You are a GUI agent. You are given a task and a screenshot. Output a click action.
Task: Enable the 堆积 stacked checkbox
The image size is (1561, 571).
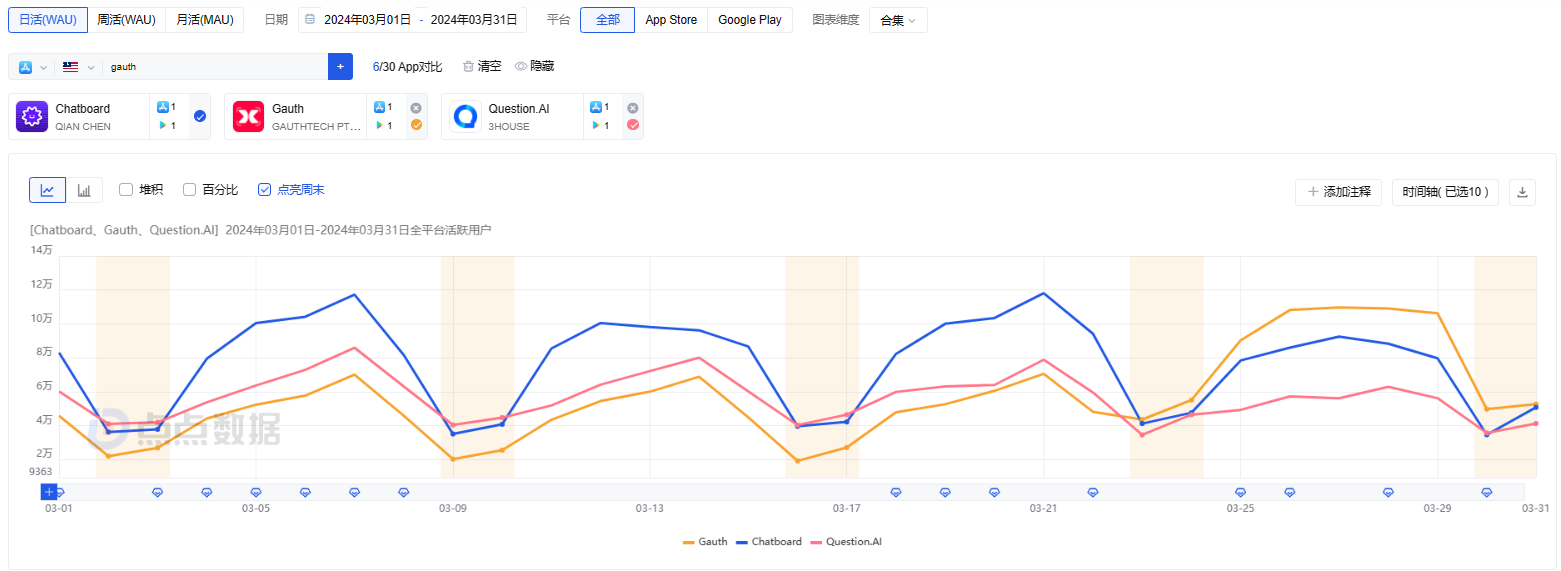(x=126, y=190)
